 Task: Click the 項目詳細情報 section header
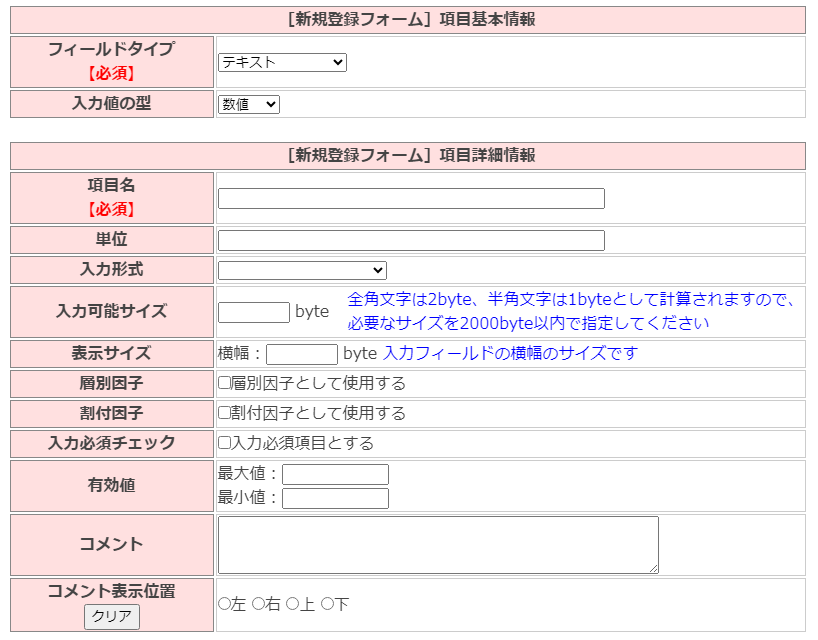tap(408, 156)
